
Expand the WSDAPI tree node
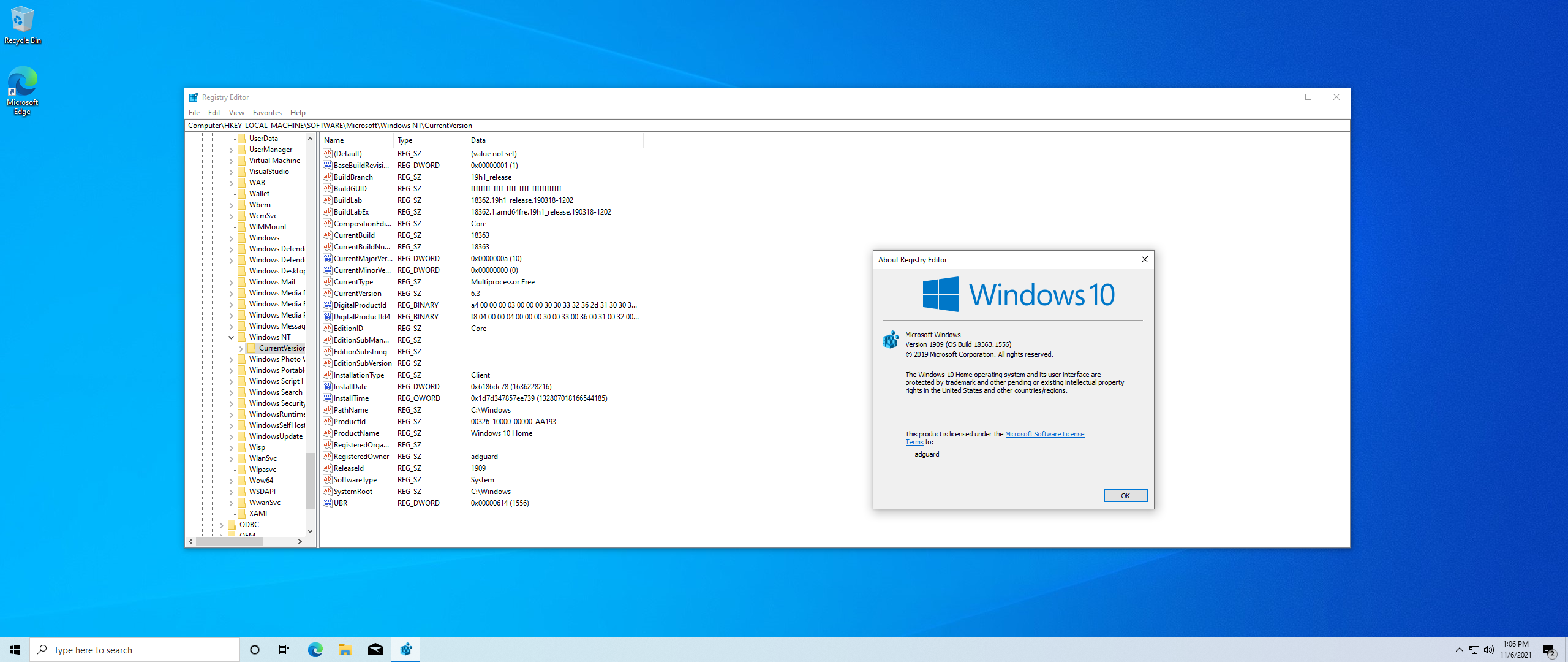point(231,492)
